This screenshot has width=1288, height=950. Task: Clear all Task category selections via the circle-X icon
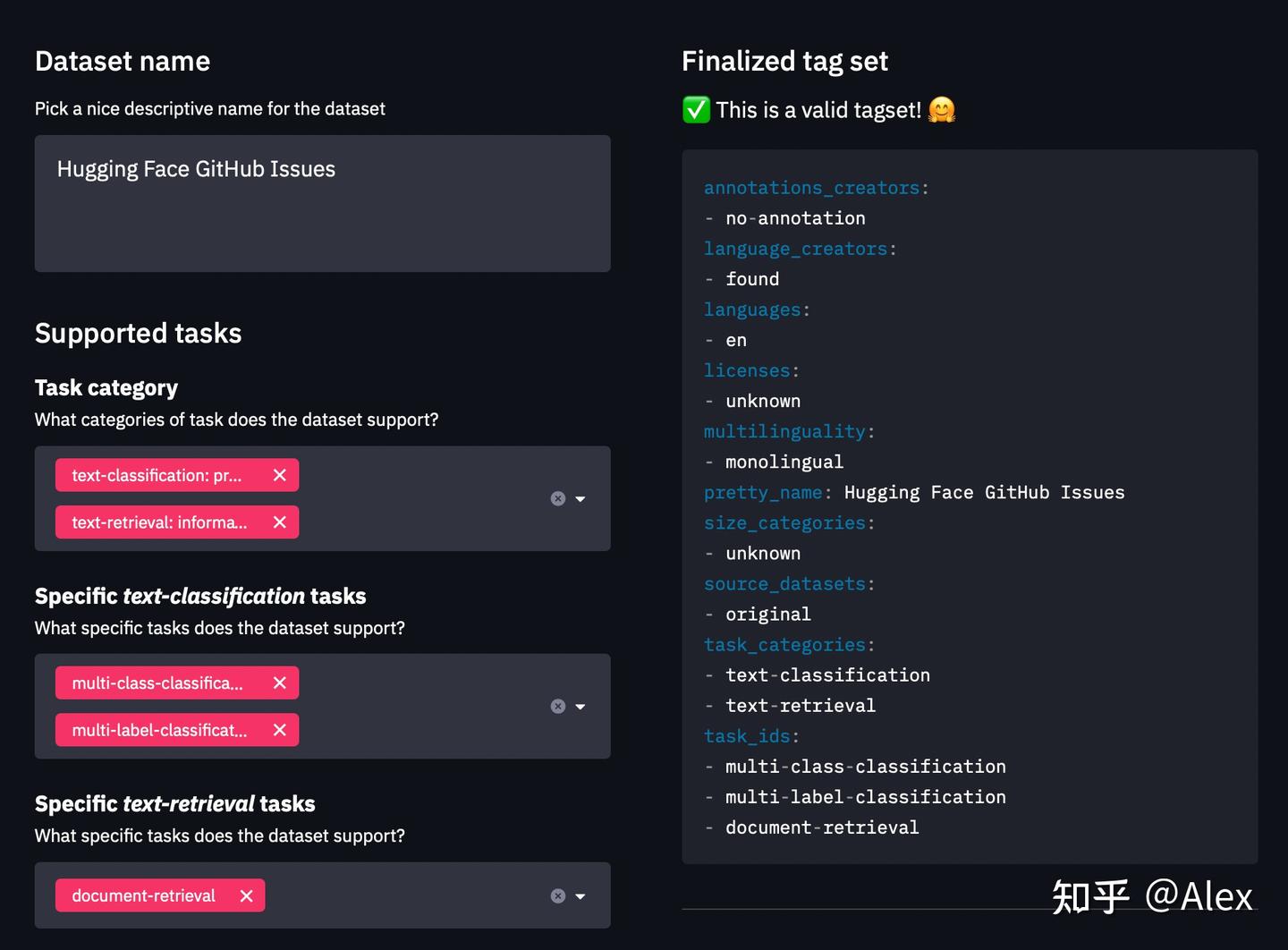tap(558, 498)
